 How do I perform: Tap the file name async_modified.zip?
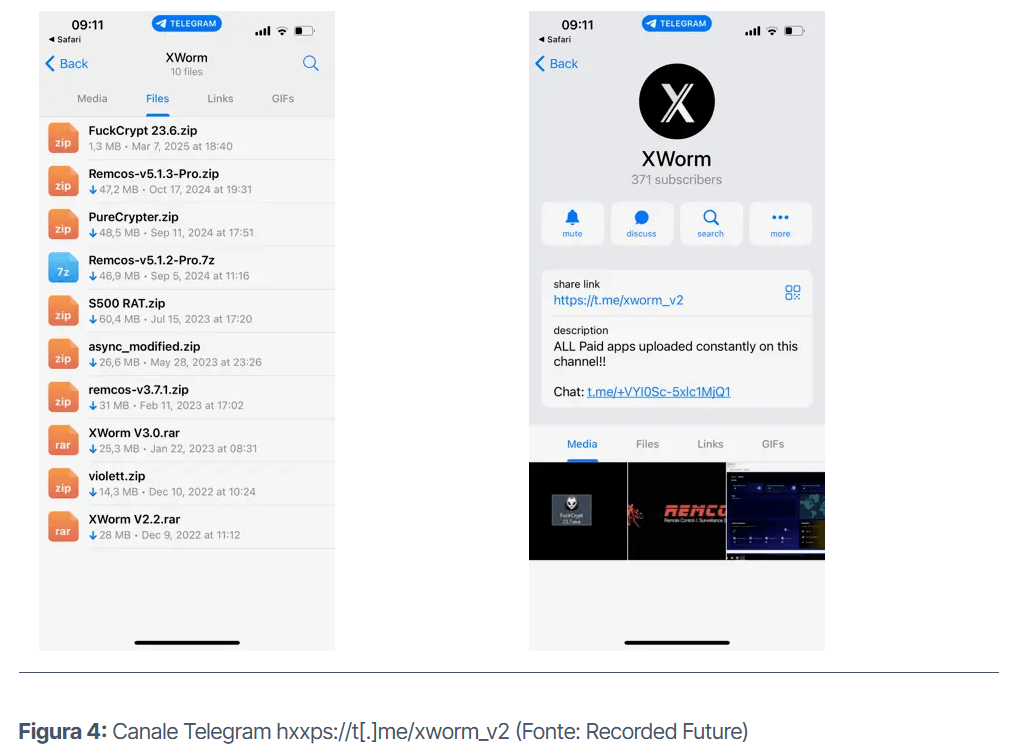(x=144, y=347)
